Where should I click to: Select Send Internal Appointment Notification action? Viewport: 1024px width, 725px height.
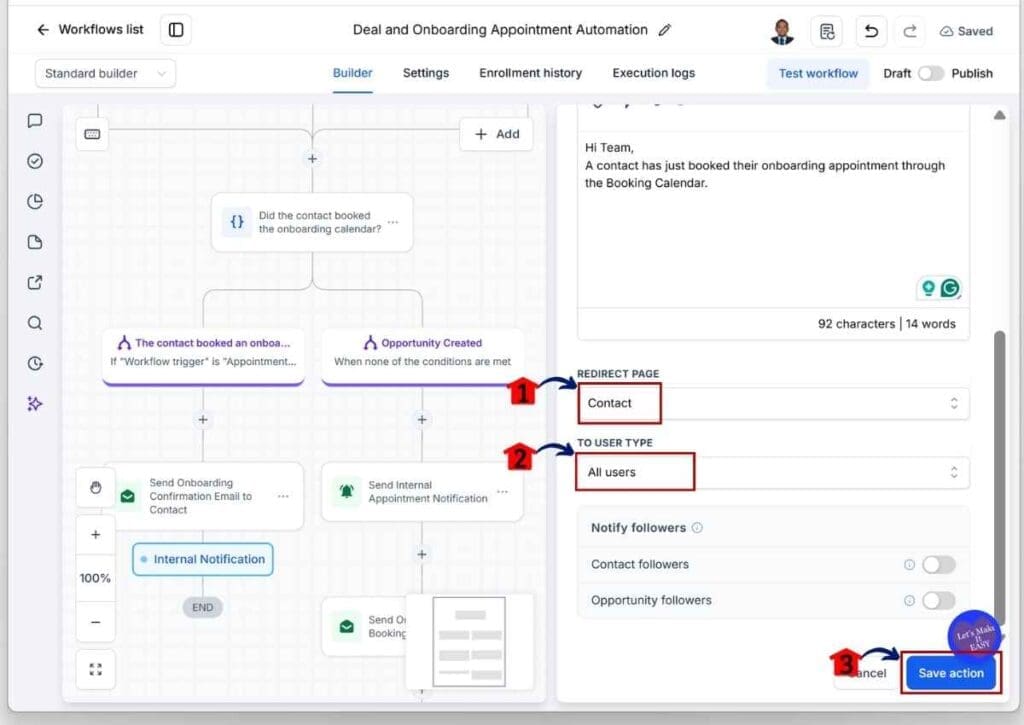click(x=422, y=492)
